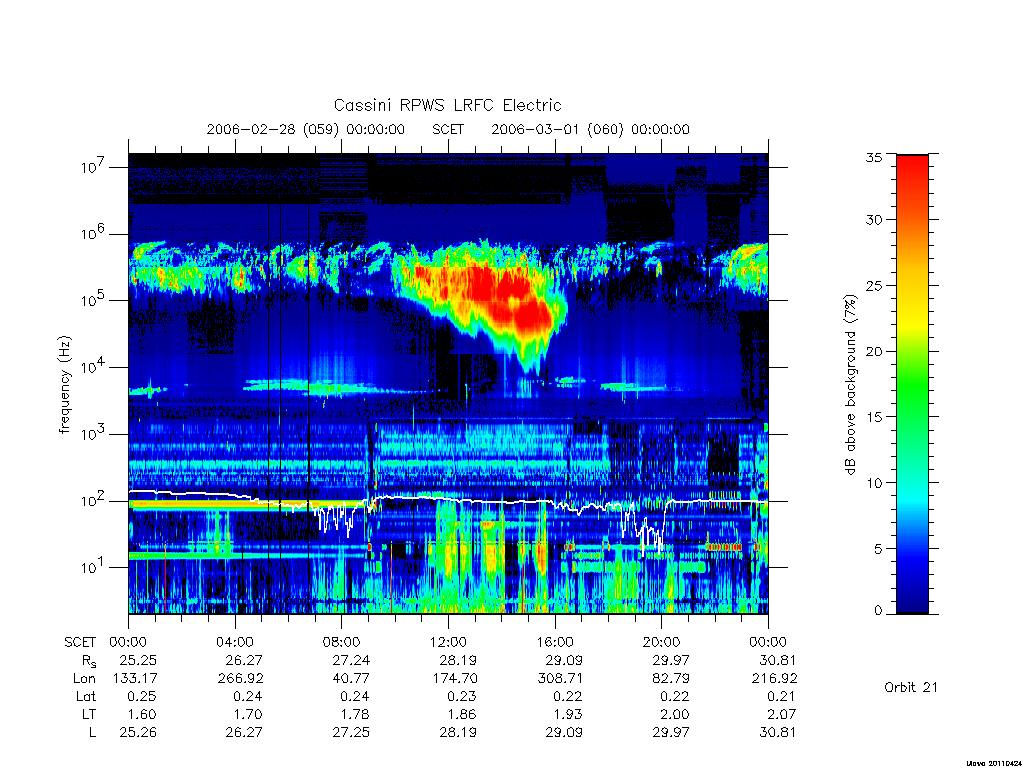Click the 'frequency (Hz)' axis label

click(64, 385)
